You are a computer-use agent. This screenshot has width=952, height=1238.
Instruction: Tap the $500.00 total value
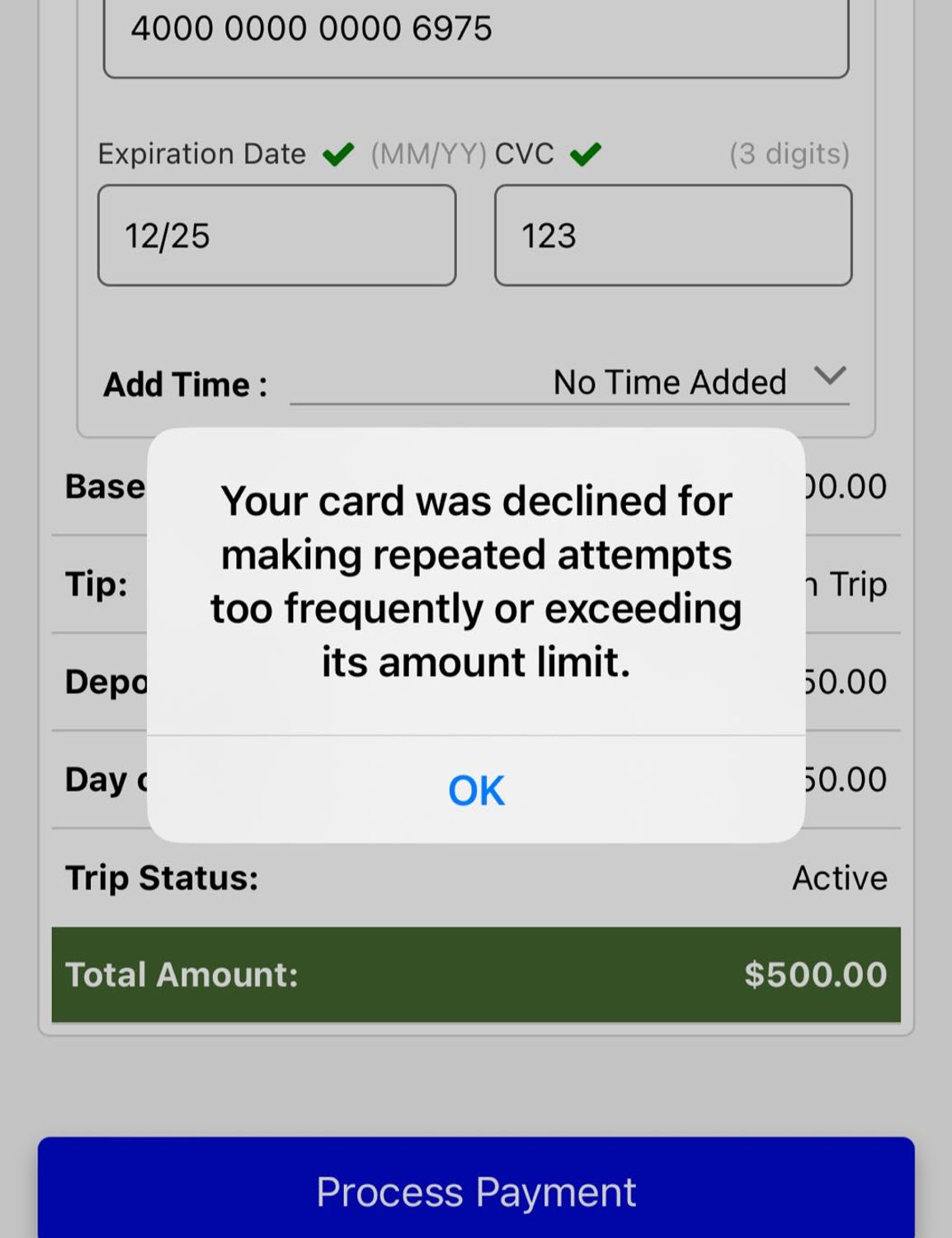click(815, 974)
